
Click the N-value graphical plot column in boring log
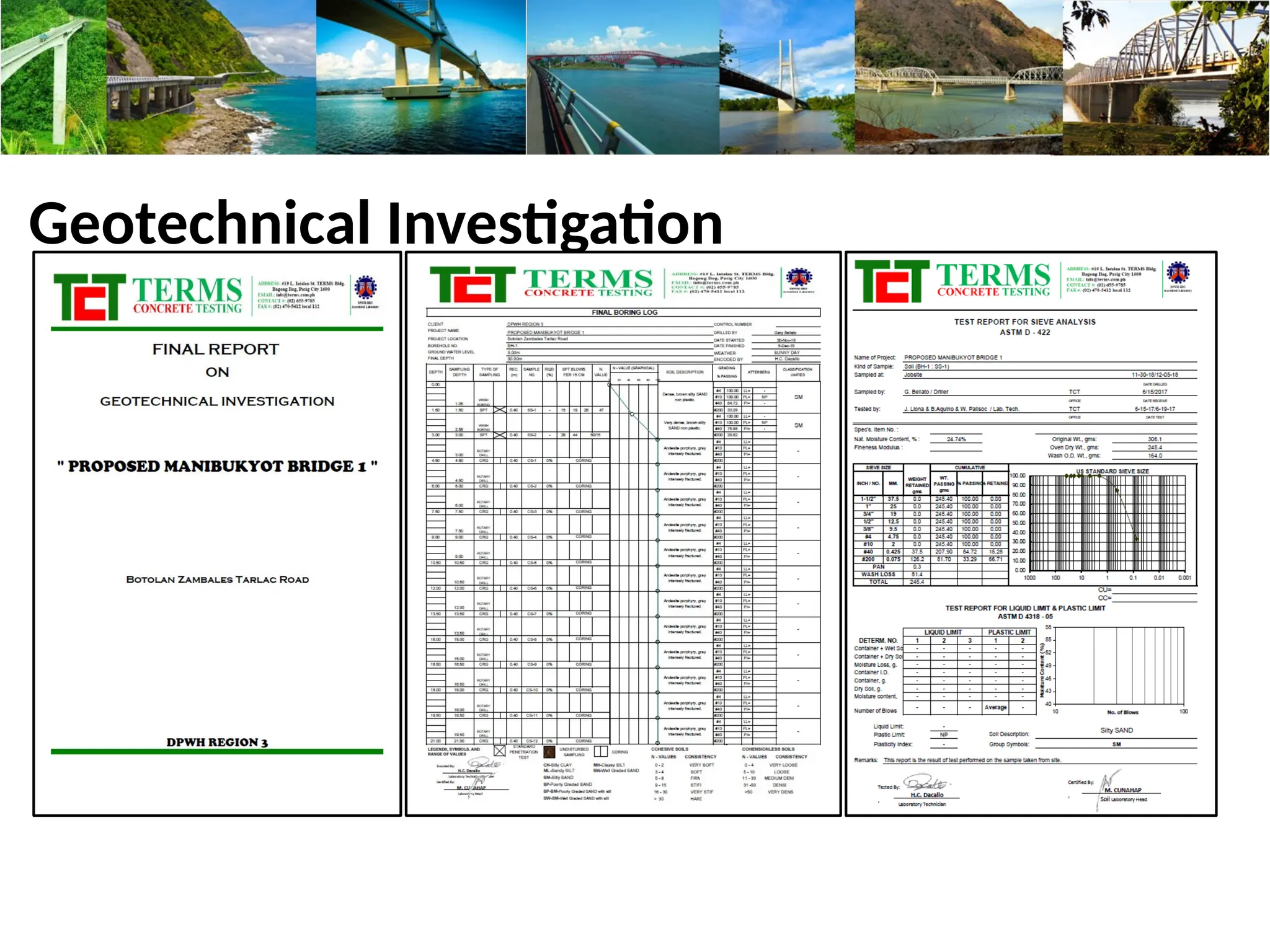tap(634, 558)
